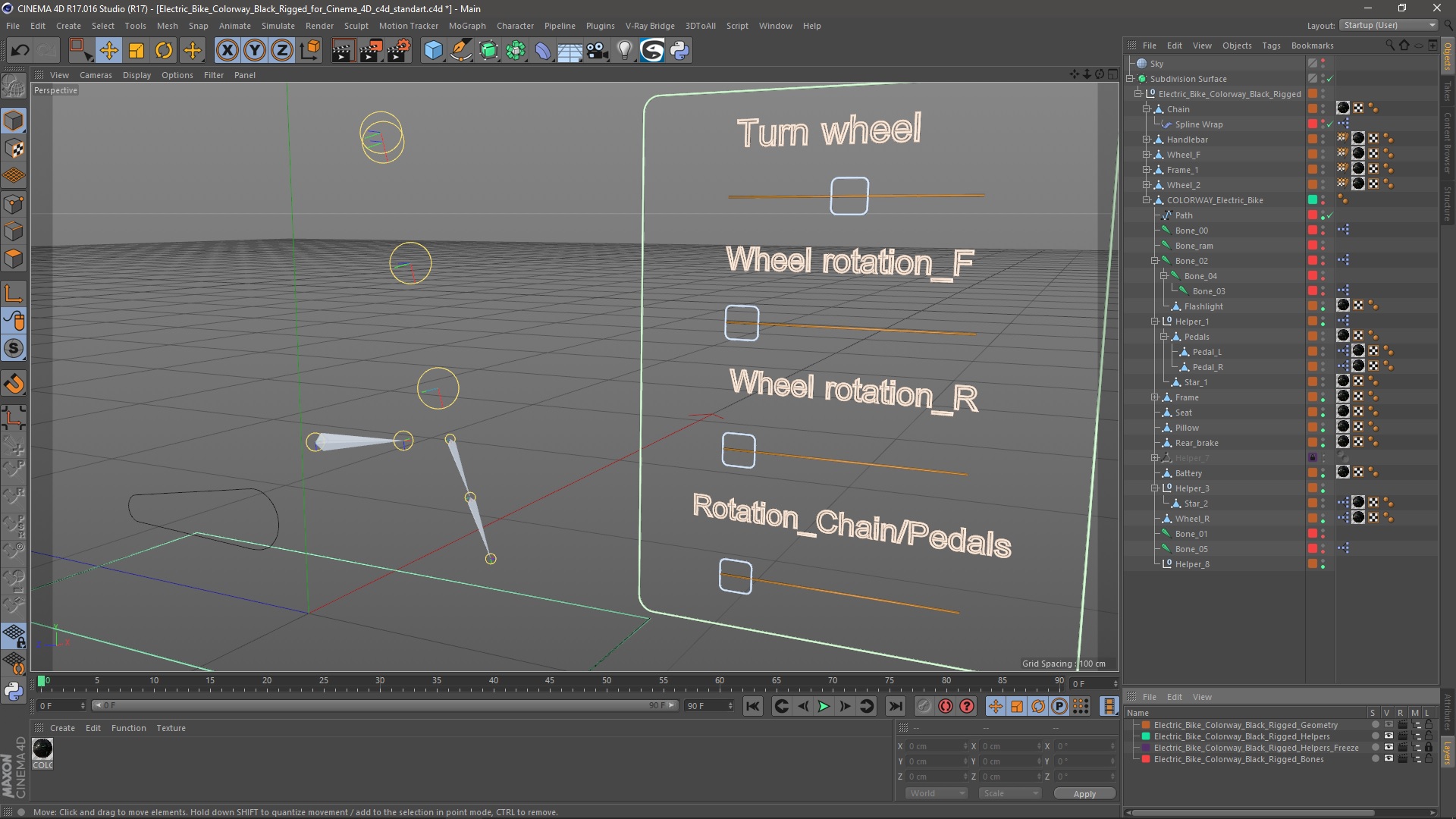Select the Flashlight object in tree
This screenshot has height=819, width=1456.
(1203, 306)
